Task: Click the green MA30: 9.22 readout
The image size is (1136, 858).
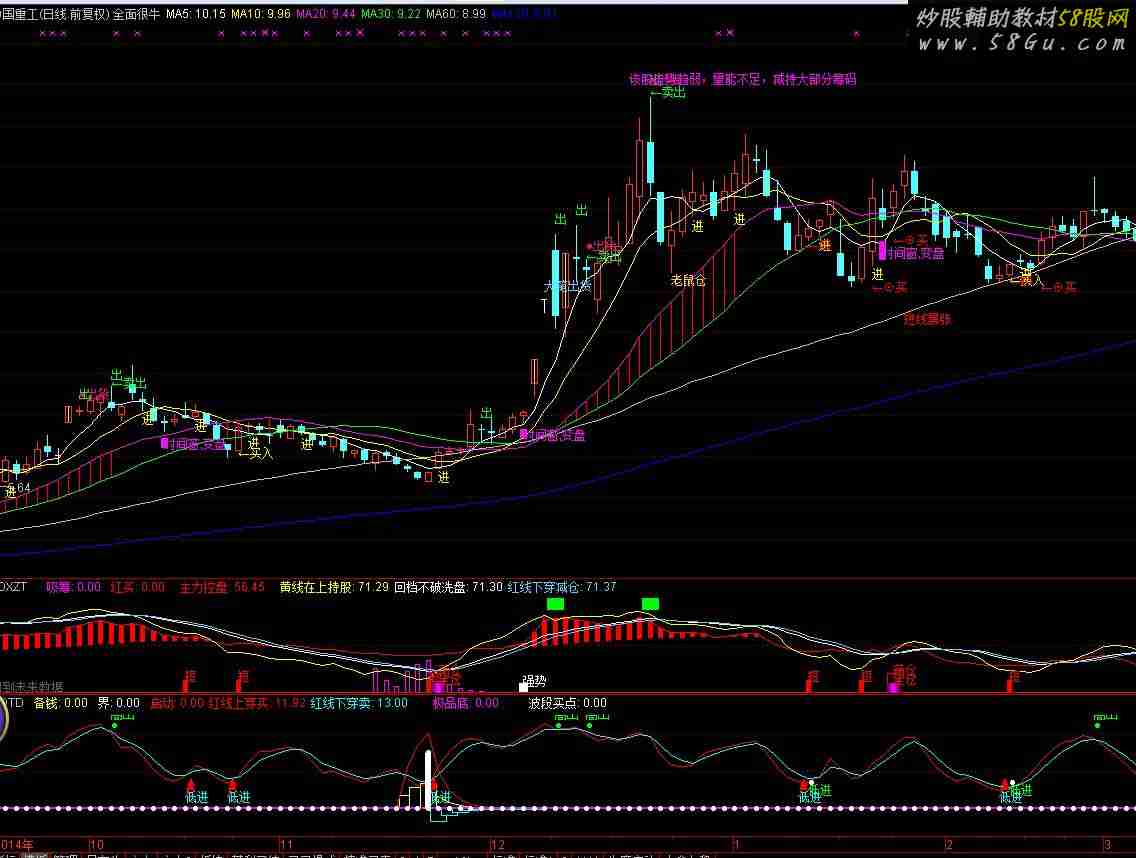Action: [x=390, y=14]
